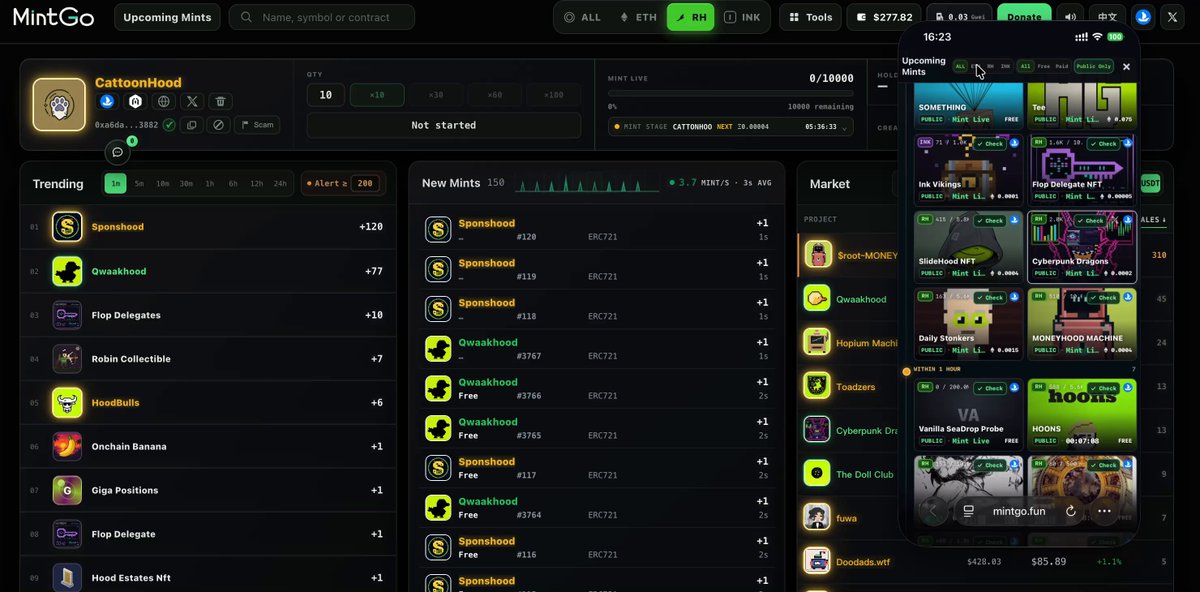
Task: Open the Cyberpunk Dragons mint card
Action: point(1082,246)
